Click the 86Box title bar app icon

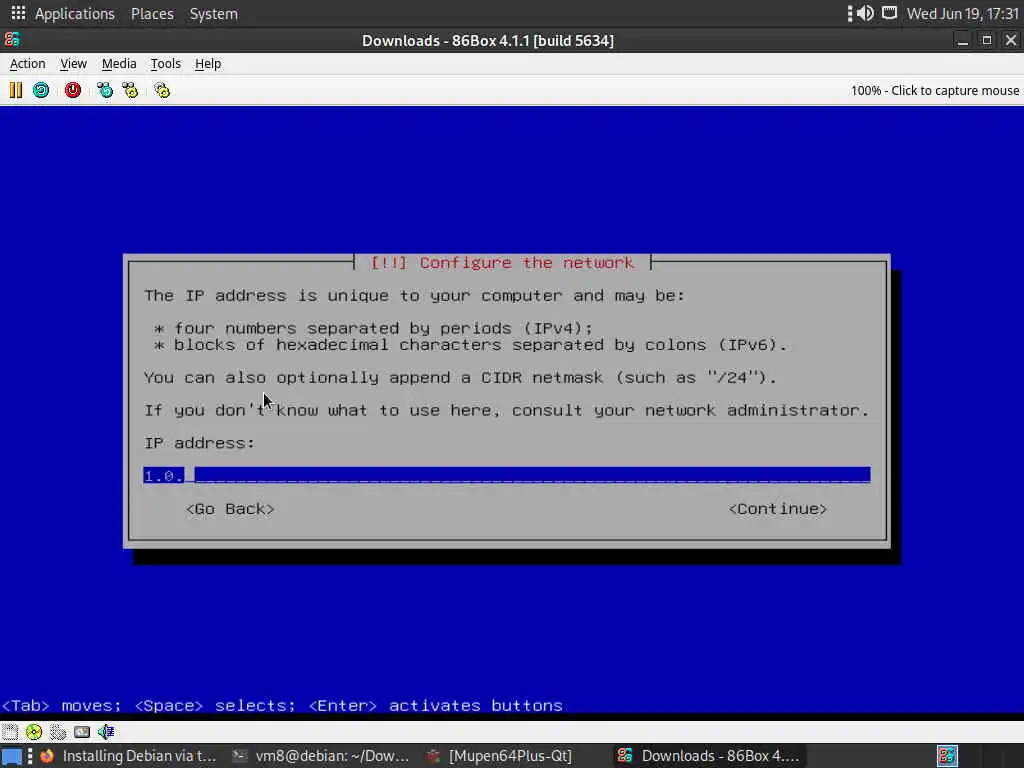coord(12,40)
